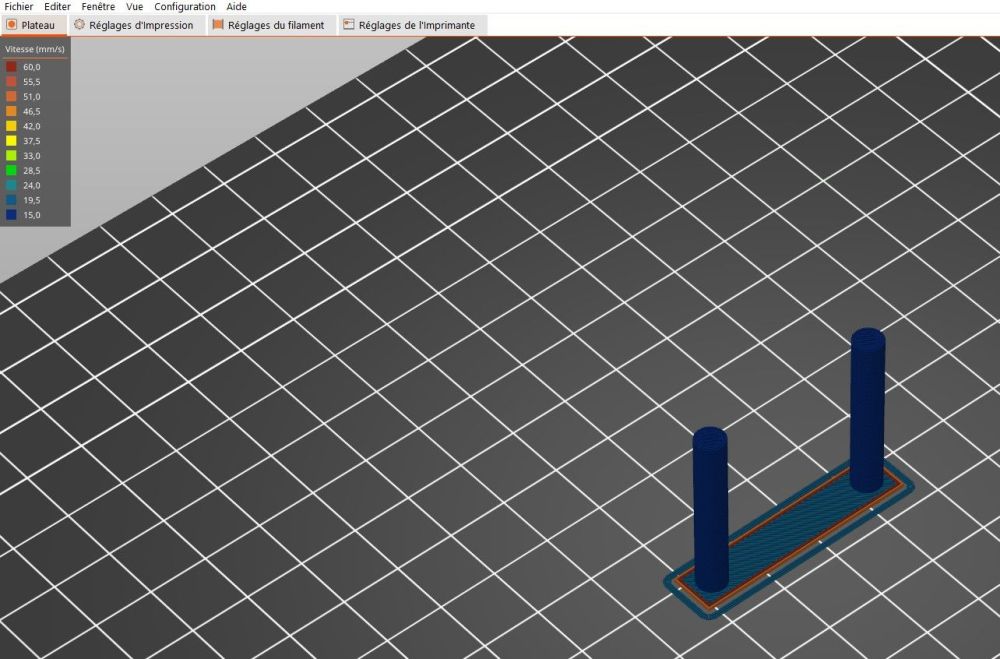The height and width of the screenshot is (659, 1000).
Task: Click the 55,5 speed color swatch
Action: point(11,82)
